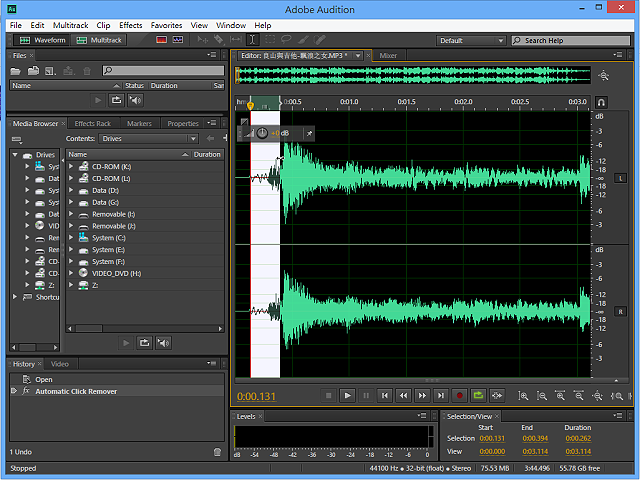This screenshot has height=480, width=640.
Task: Click headphones icon right of the timeline ruler
Action: point(601,102)
